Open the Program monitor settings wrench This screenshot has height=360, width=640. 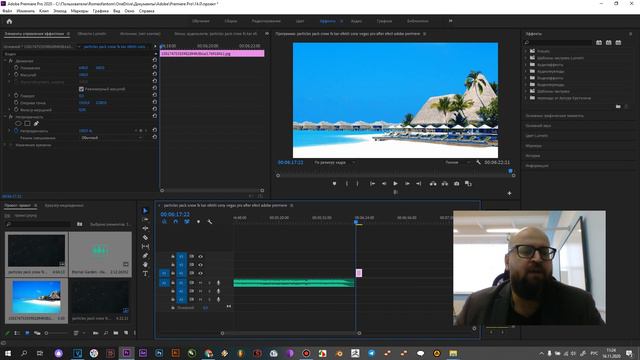coord(478,162)
